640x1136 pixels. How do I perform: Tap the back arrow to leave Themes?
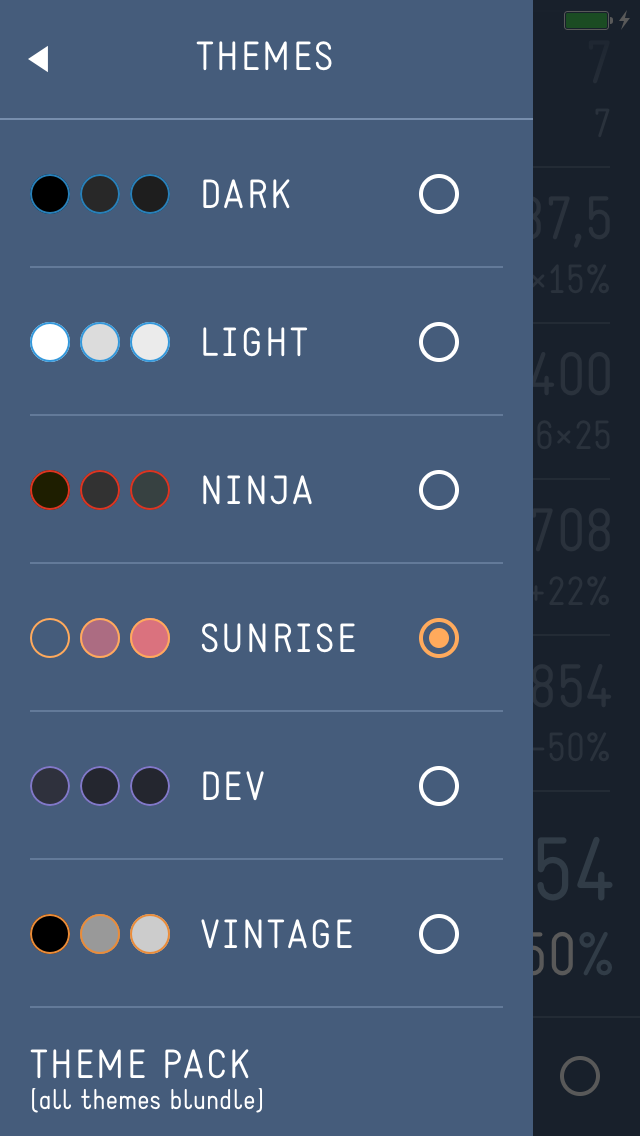38,57
